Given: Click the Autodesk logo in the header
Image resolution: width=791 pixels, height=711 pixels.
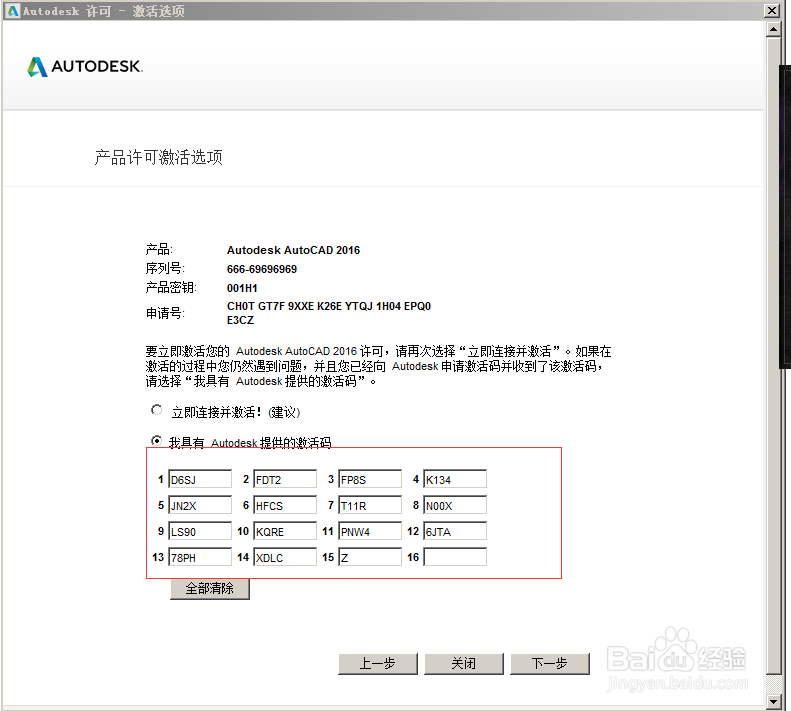Looking at the screenshot, I should (x=85, y=67).
